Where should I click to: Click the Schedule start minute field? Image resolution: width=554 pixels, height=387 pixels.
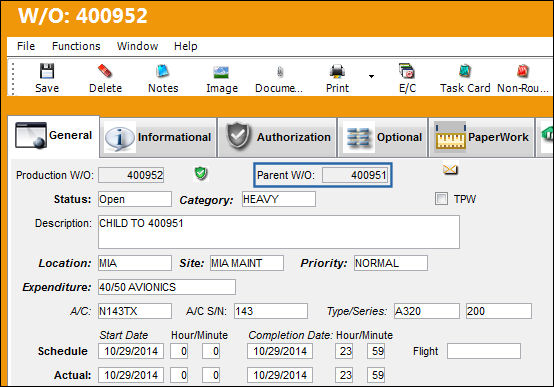coord(211,351)
